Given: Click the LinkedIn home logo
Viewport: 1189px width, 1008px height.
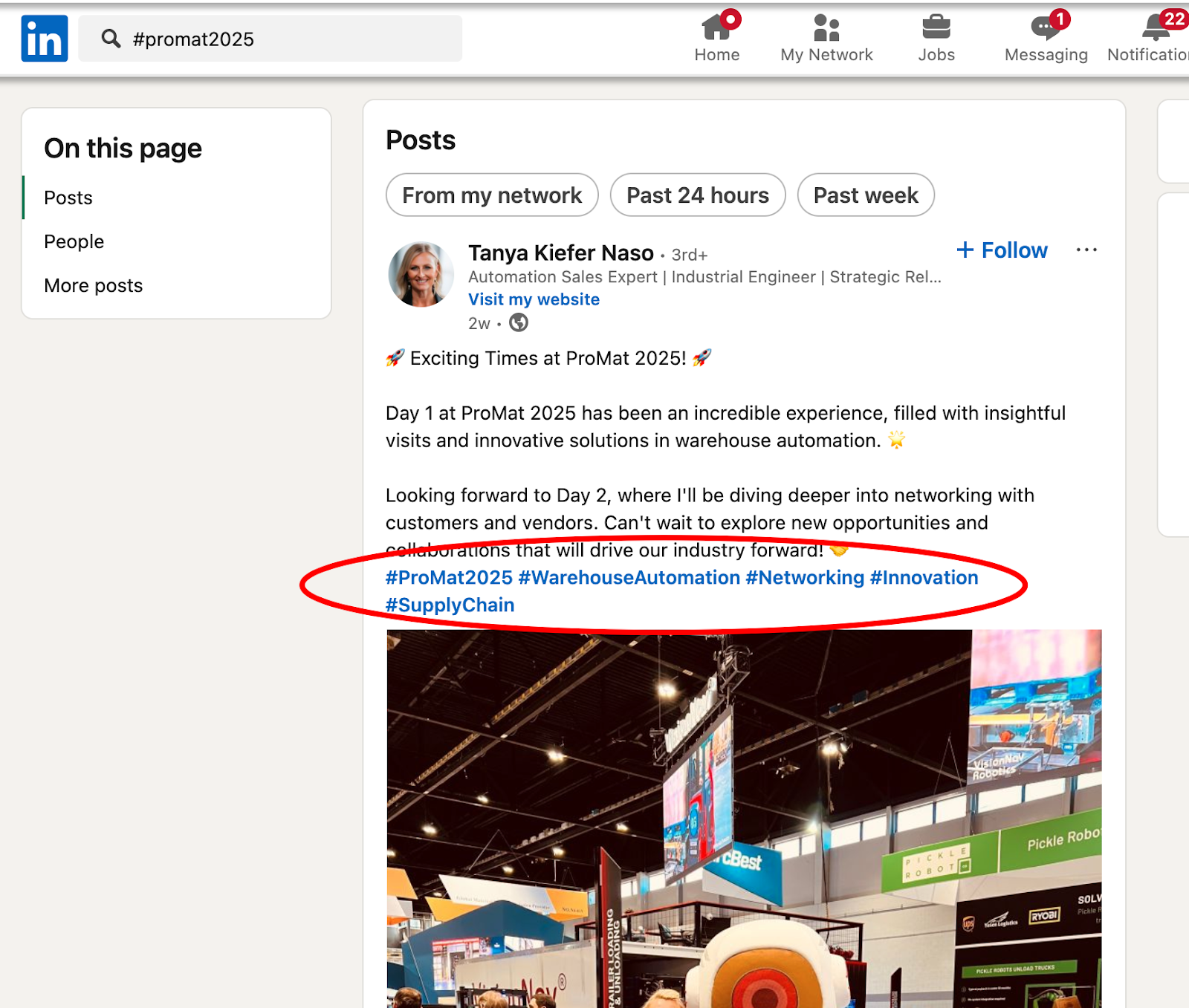Looking at the screenshot, I should (44, 38).
